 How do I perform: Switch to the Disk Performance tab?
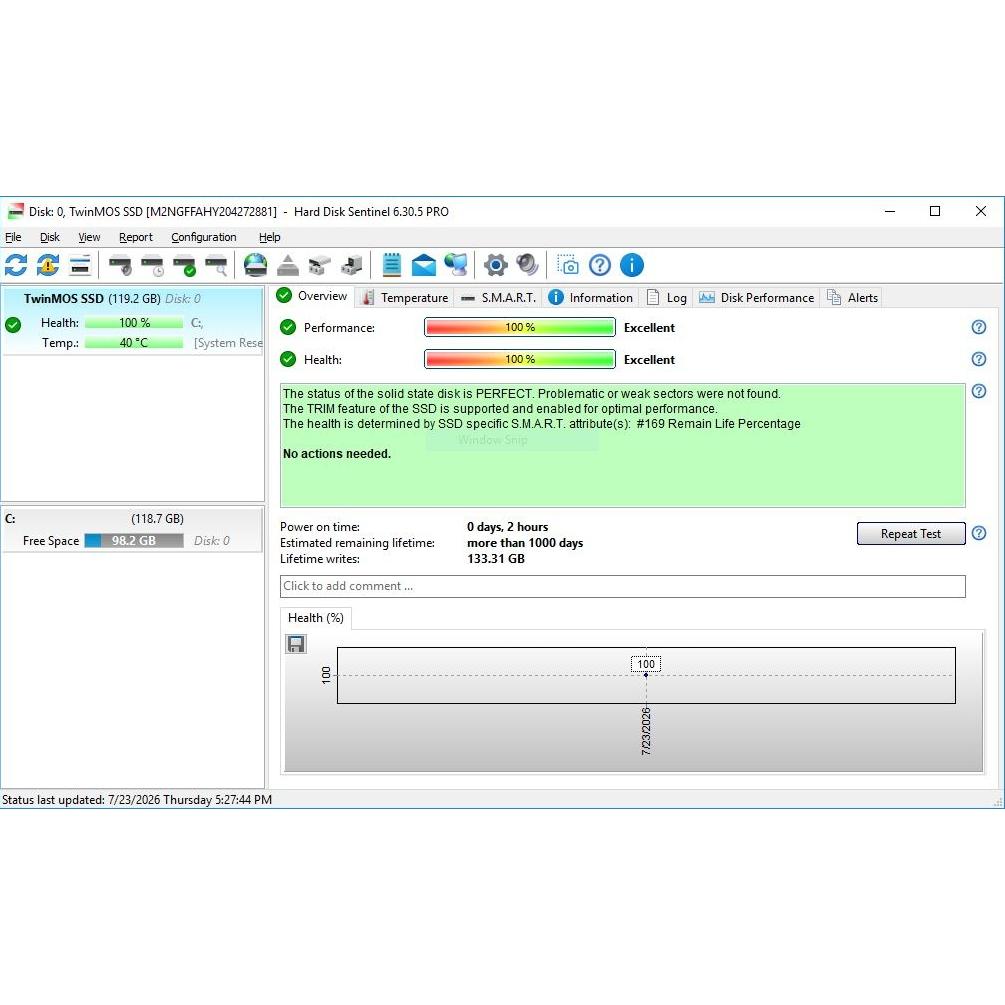coord(756,297)
